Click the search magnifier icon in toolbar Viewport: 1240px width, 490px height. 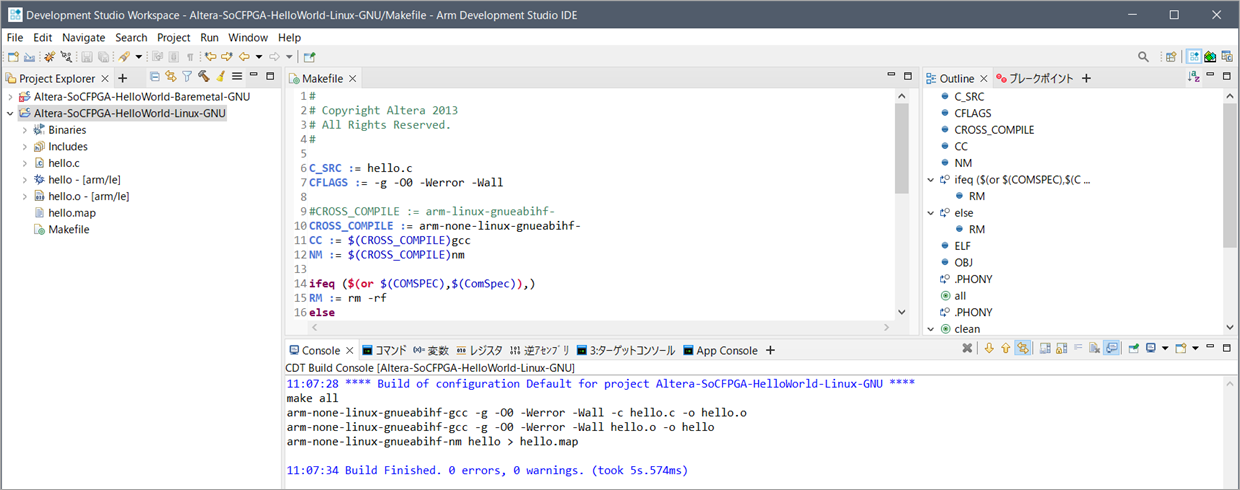[x=1143, y=57]
